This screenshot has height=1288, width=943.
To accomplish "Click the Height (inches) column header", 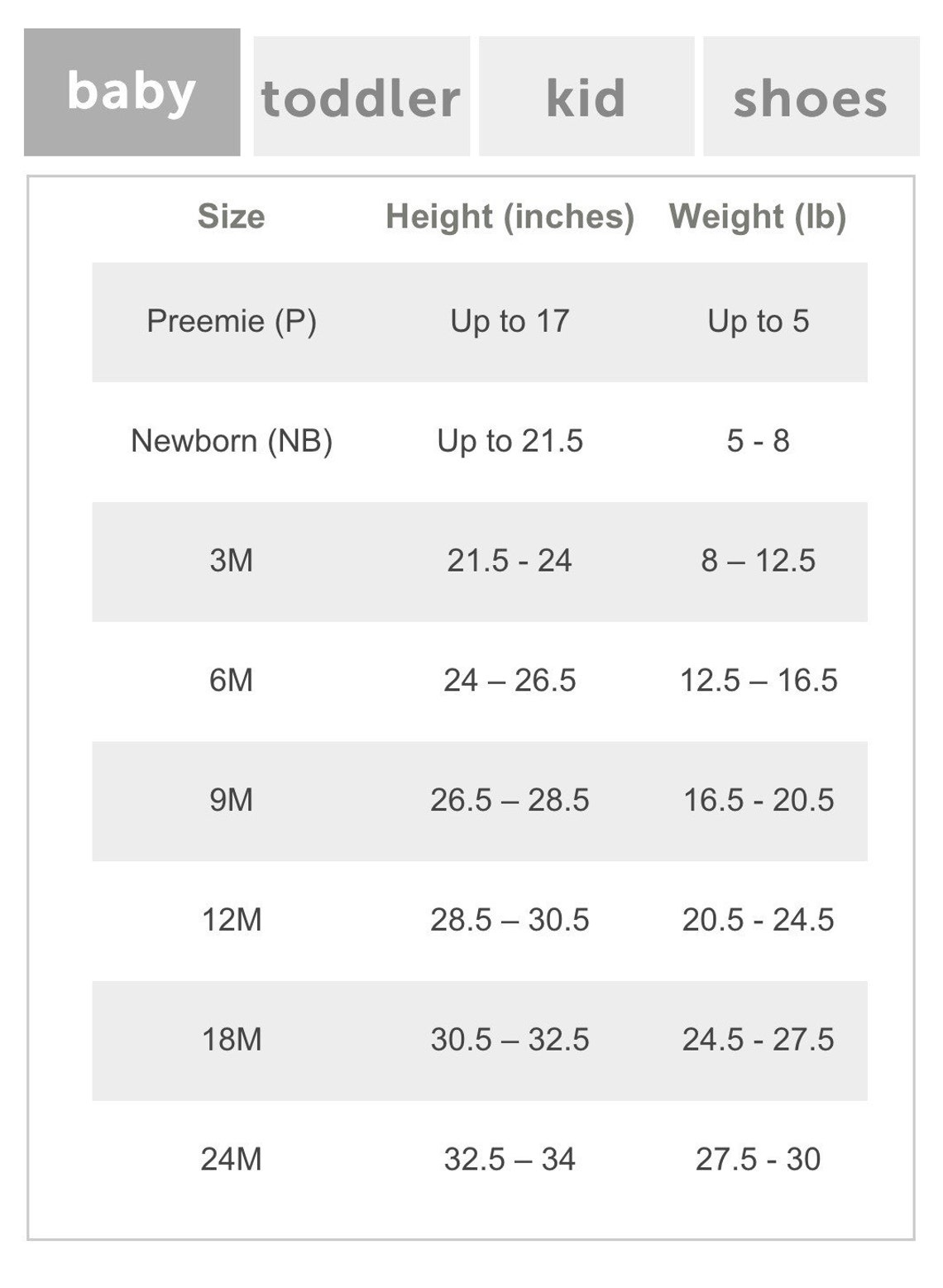I will pyautogui.click(x=510, y=217).
